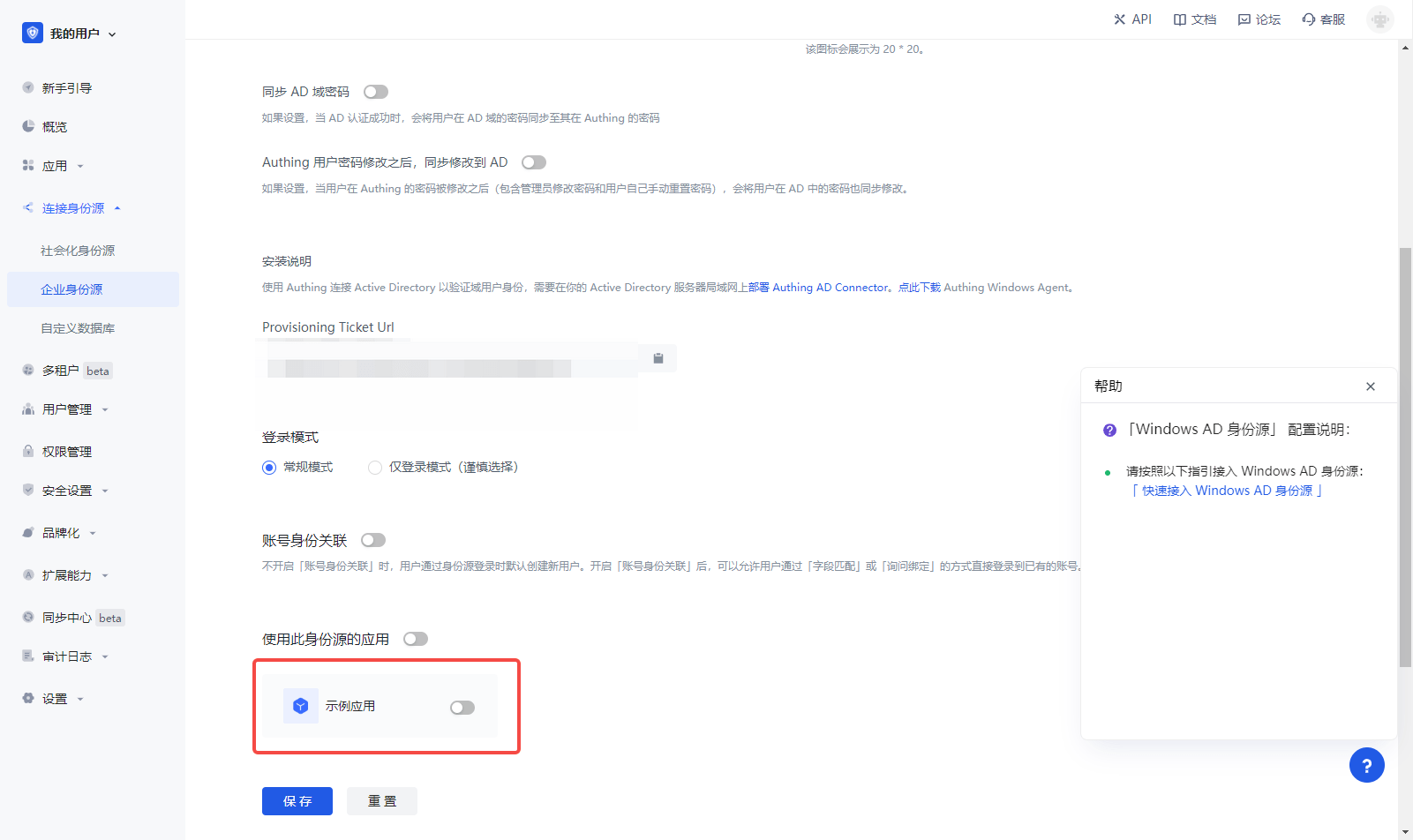Turn on the 账号身份关联 switch
The image size is (1413, 840).
pyautogui.click(x=373, y=540)
